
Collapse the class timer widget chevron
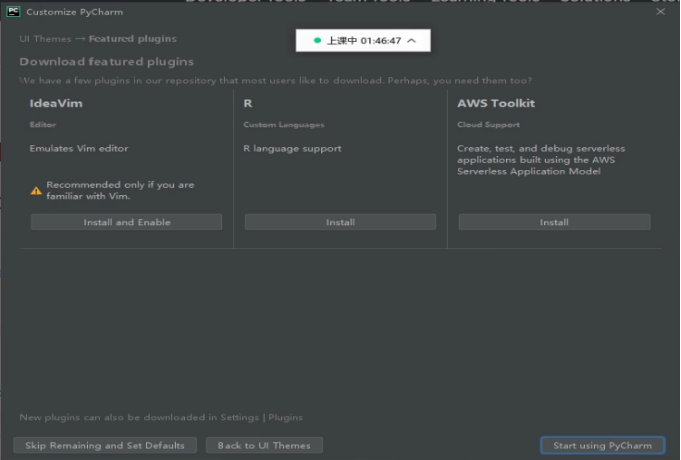click(412, 40)
